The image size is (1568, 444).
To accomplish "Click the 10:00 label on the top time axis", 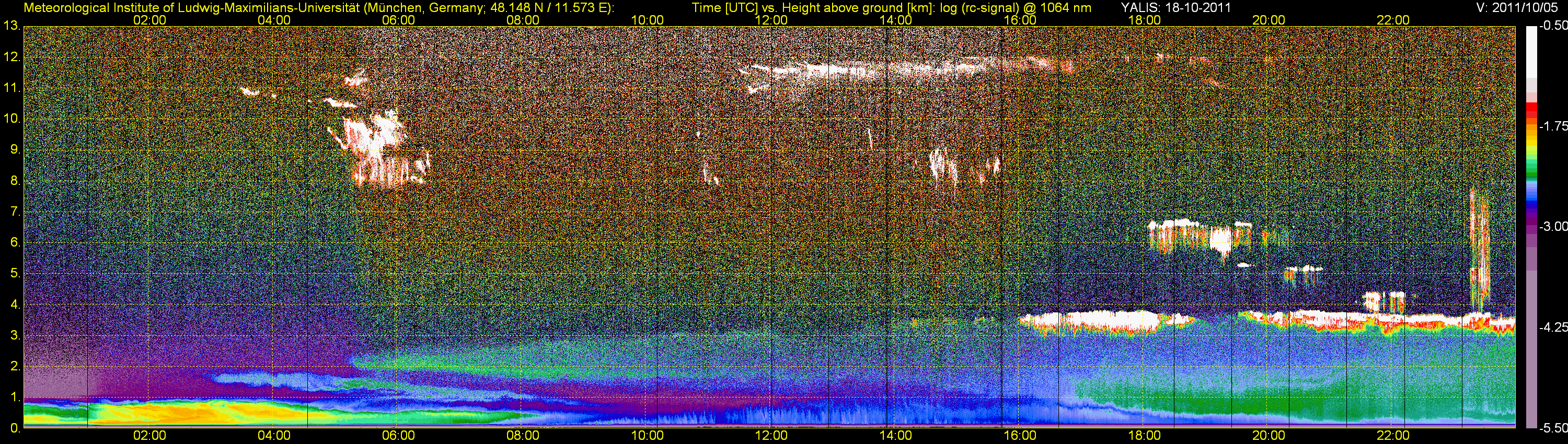I will point(647,20).
